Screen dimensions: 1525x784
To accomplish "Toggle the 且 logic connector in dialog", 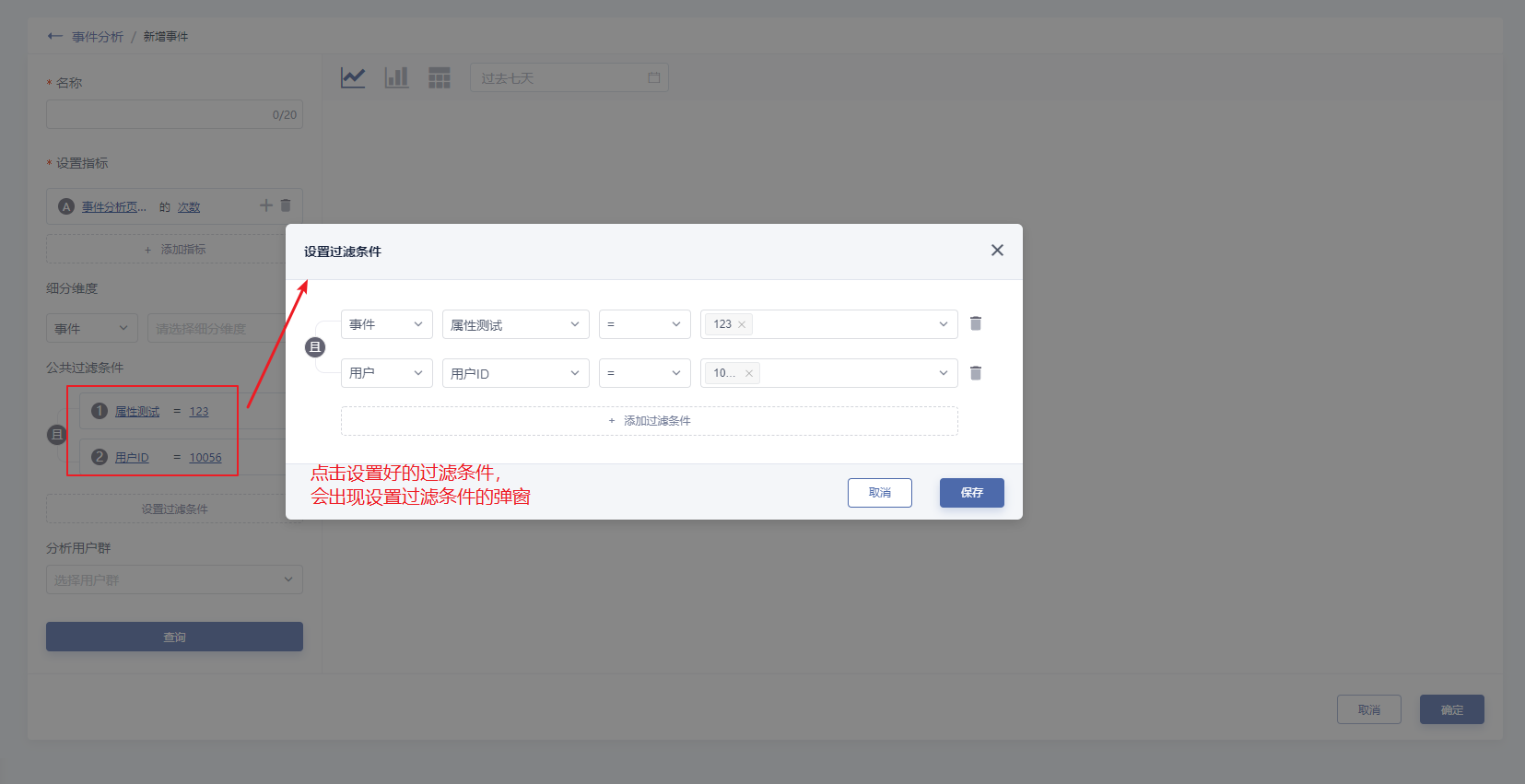I will click(x=315, y=347).
